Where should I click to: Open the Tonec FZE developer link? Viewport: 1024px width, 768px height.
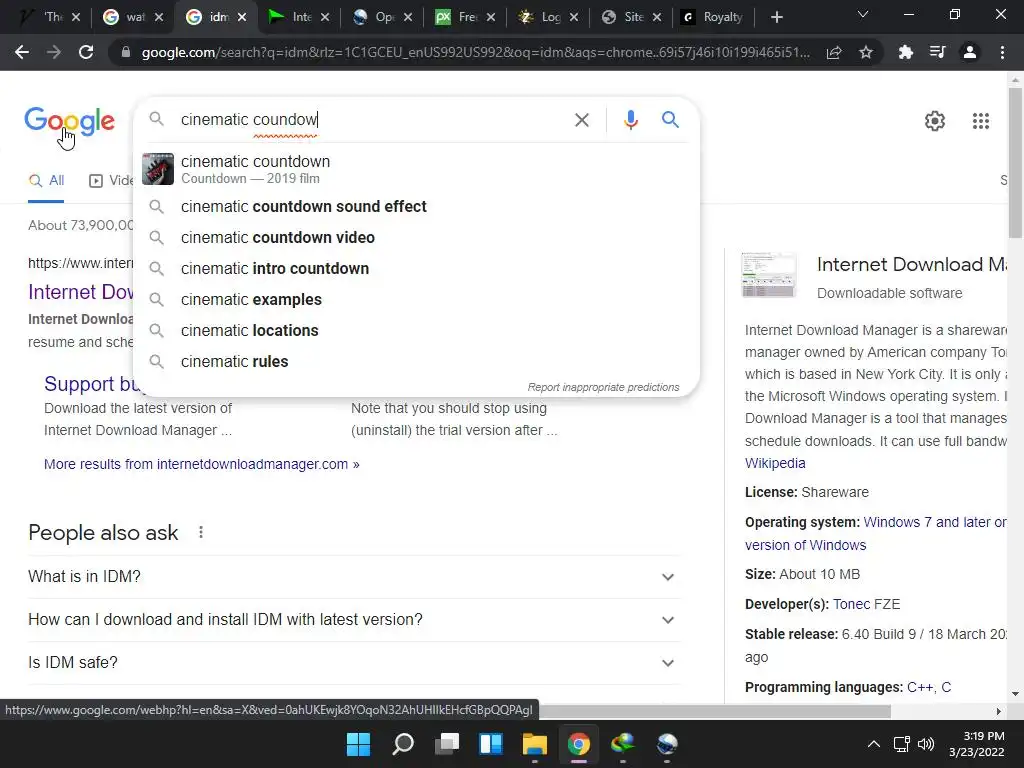(867, 604)
